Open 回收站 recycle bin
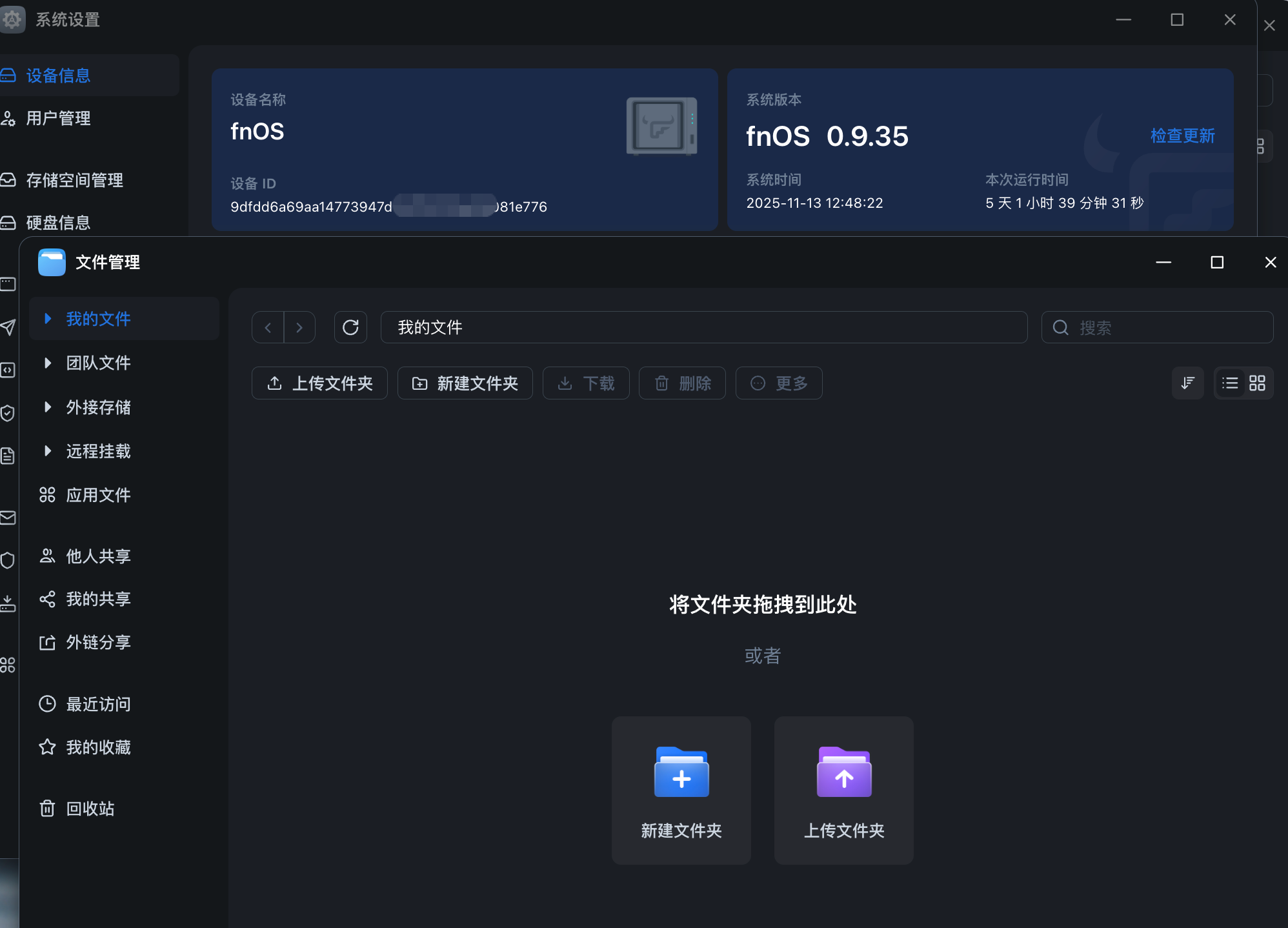Screen dimensions: 1288x928 pos(90,809)
